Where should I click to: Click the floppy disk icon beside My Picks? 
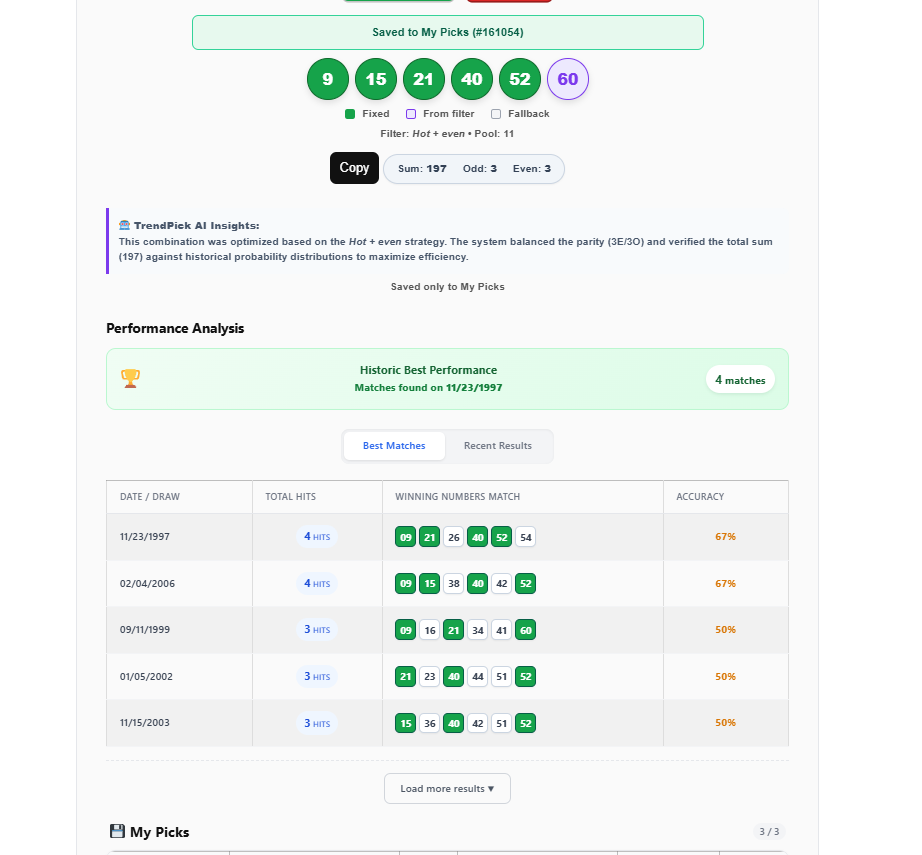[117, 832]
